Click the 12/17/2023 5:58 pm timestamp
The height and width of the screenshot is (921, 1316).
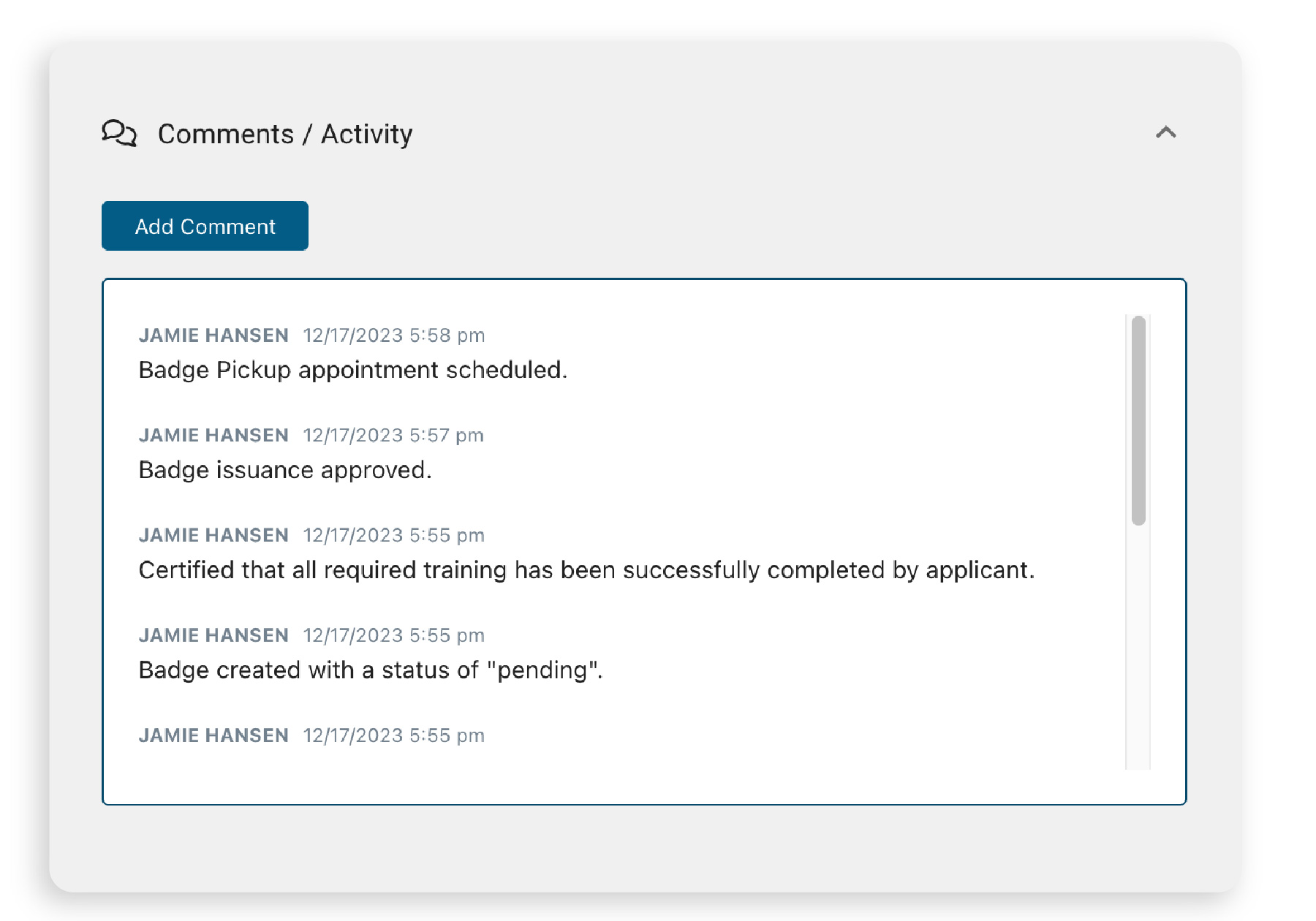pos(394,336)
